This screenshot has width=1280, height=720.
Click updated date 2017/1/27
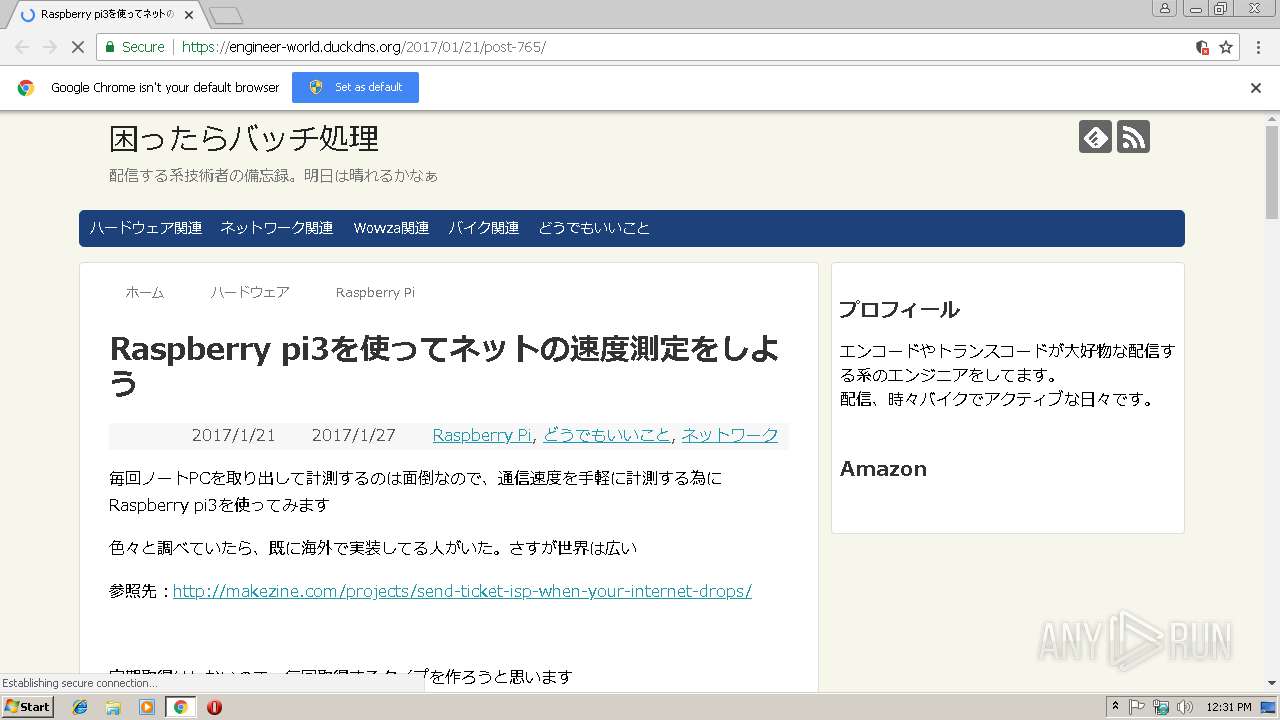pyautogui.click(x=353, y=435)
